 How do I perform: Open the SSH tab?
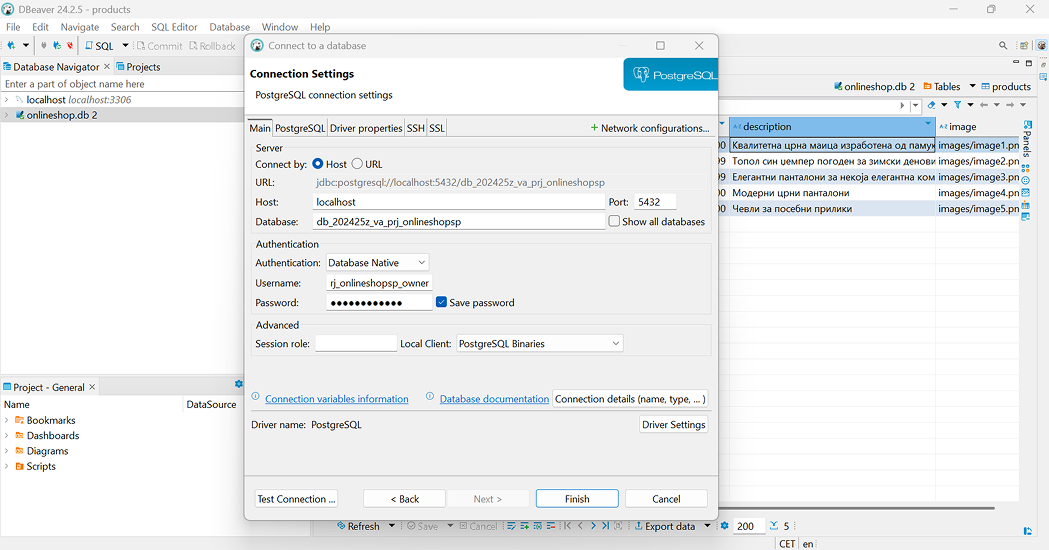[x=415, y=128]
